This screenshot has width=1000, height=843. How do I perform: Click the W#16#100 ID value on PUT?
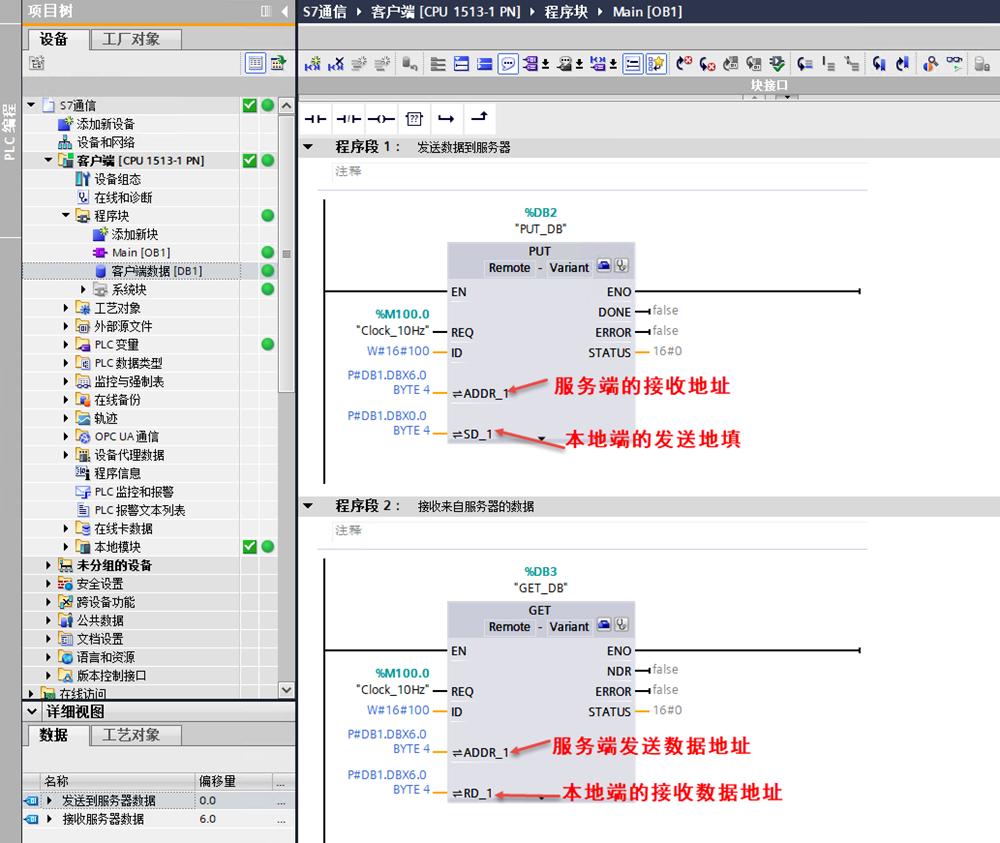click(x=398, y=352)
